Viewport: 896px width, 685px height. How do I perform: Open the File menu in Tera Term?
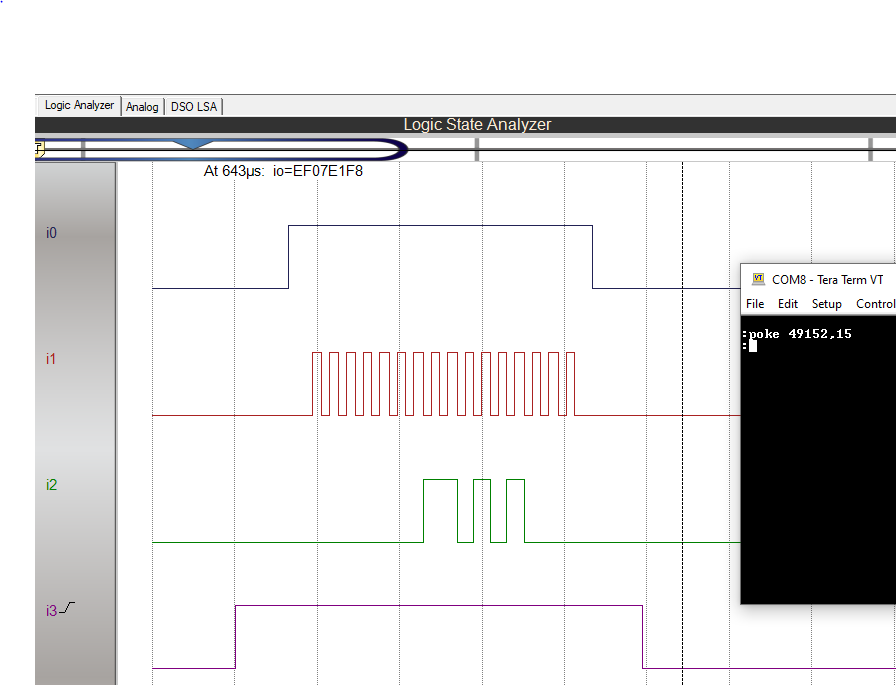(755, 304)
